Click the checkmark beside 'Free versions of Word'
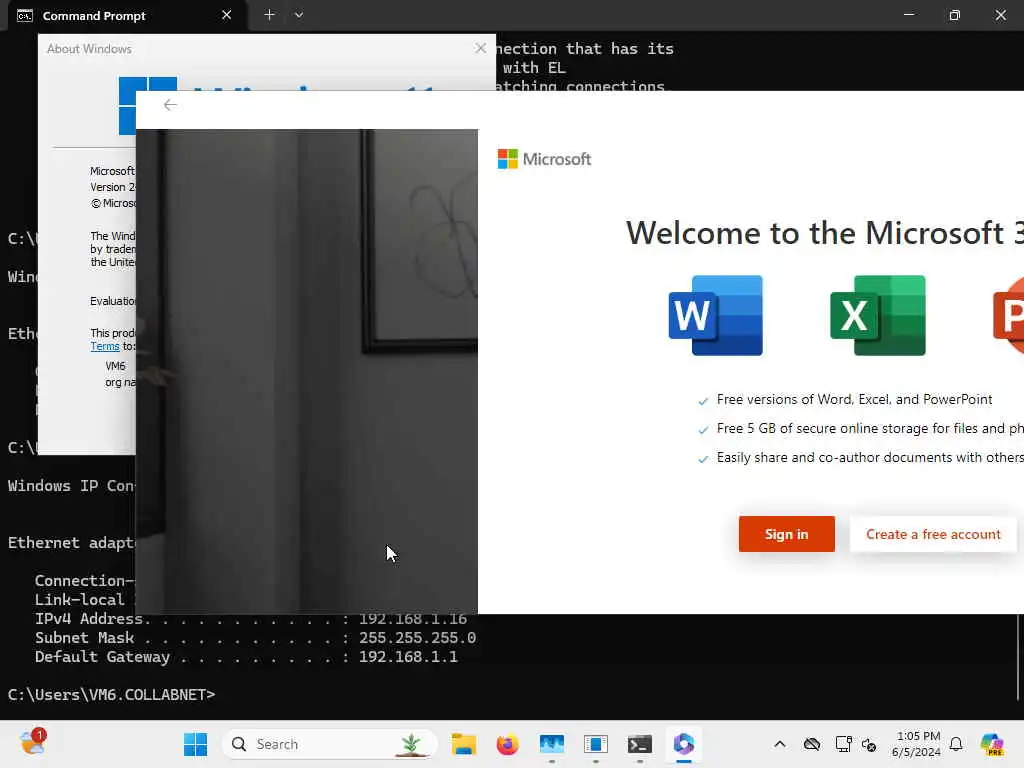1024x768 pixels. coord(703,401)
